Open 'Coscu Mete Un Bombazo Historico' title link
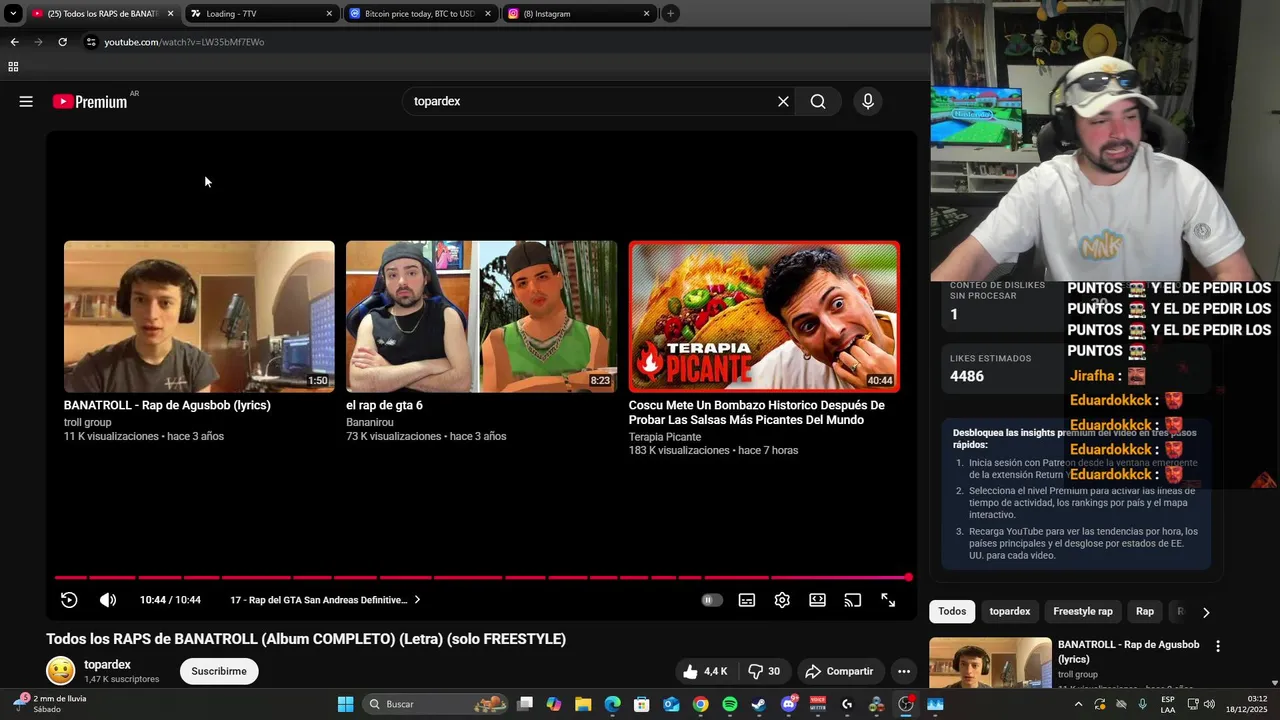The image size is (1280, 720). [x=757, y=412]
